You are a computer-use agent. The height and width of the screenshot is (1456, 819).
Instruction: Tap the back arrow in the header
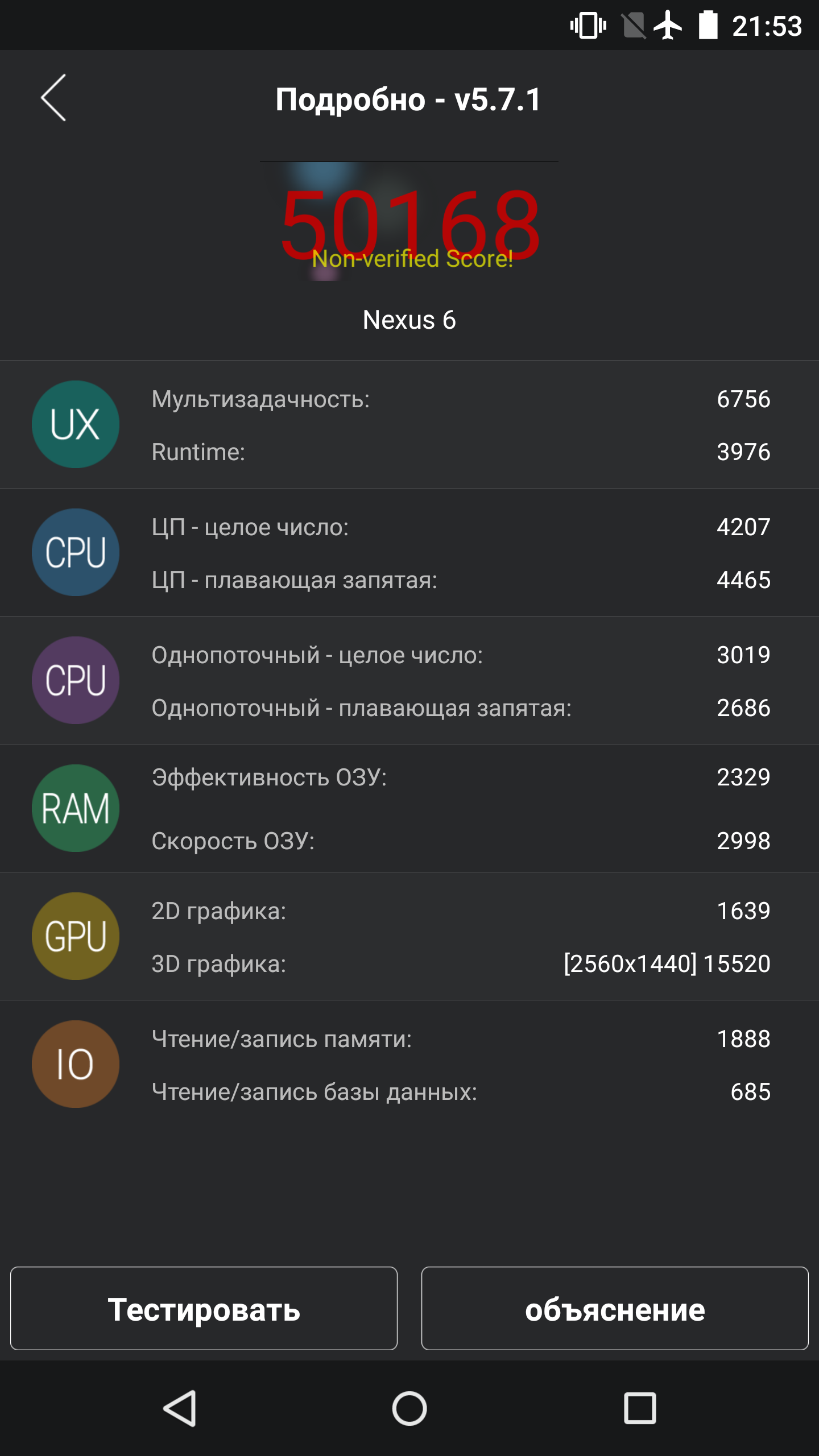tap(53, 98)
